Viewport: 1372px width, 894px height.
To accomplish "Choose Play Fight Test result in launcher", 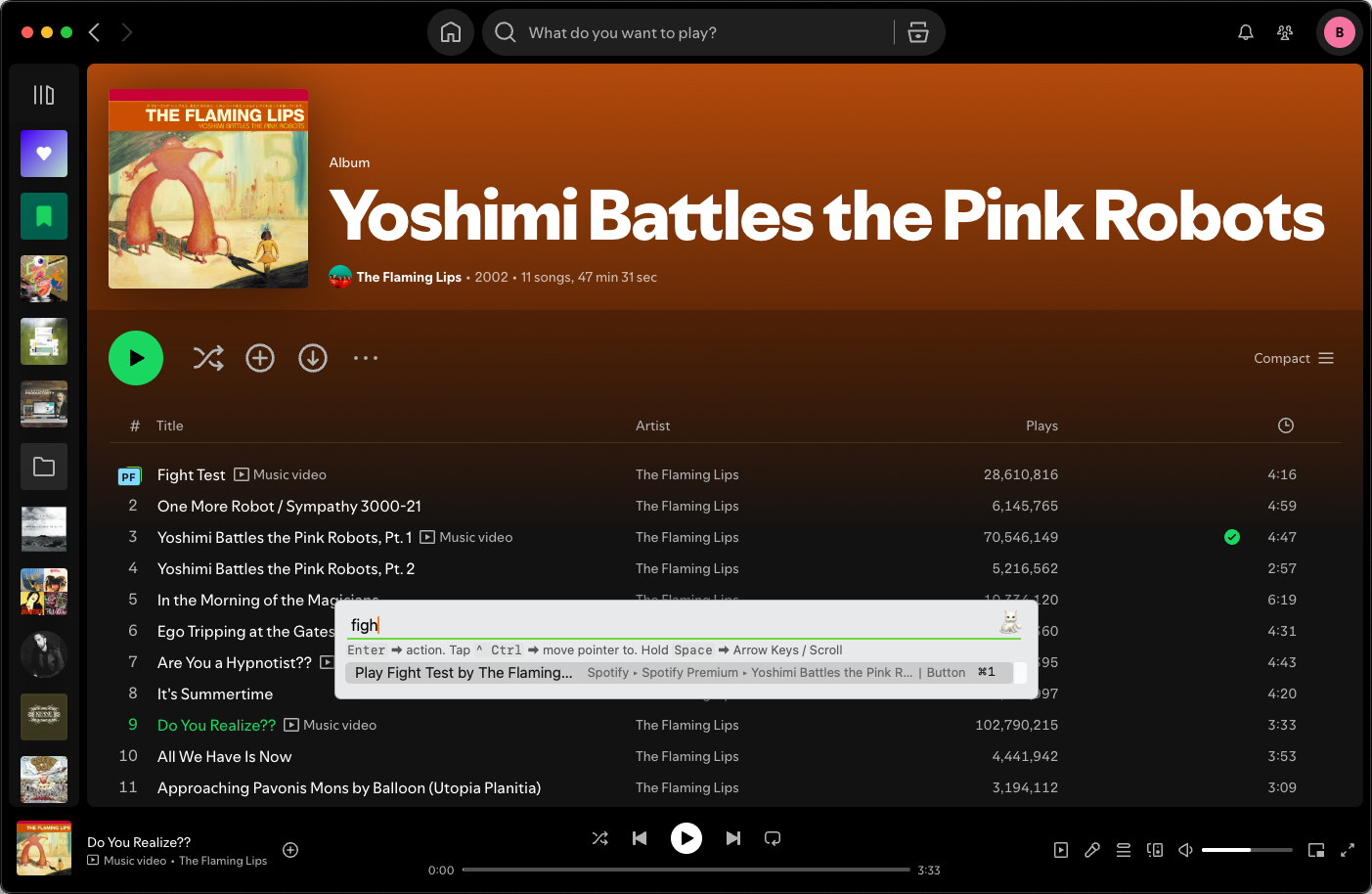I will [x=678, y=672].
